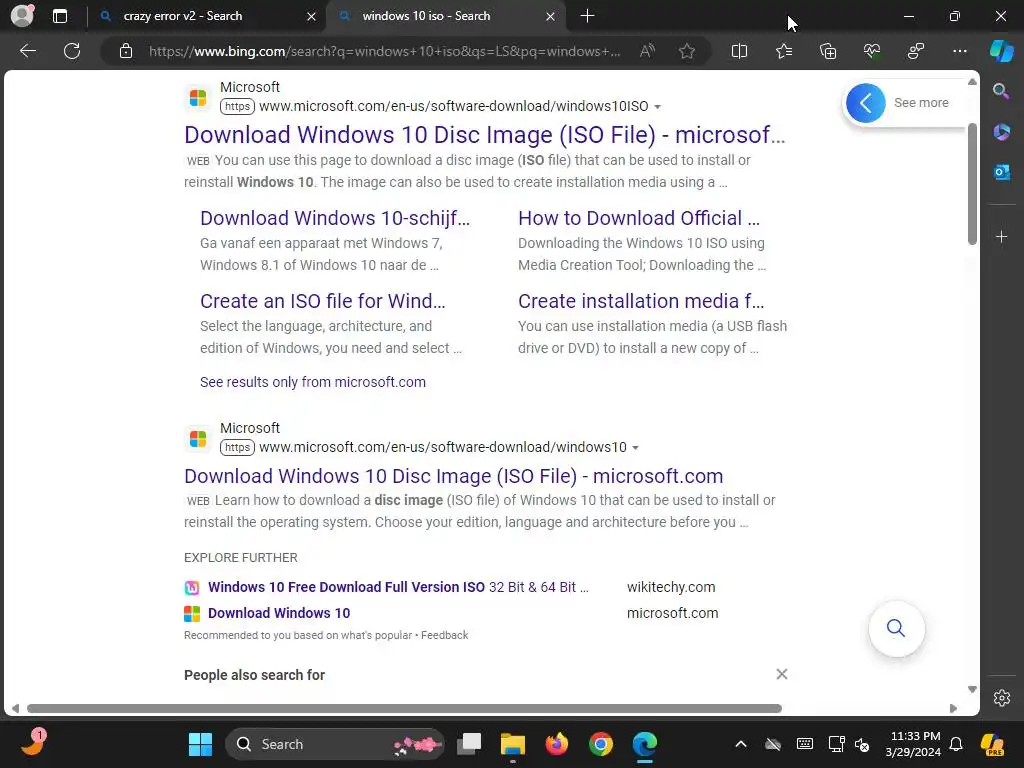Open the touch keyboard tray icon
This screenshot has width=1024, height=768.
805,744
